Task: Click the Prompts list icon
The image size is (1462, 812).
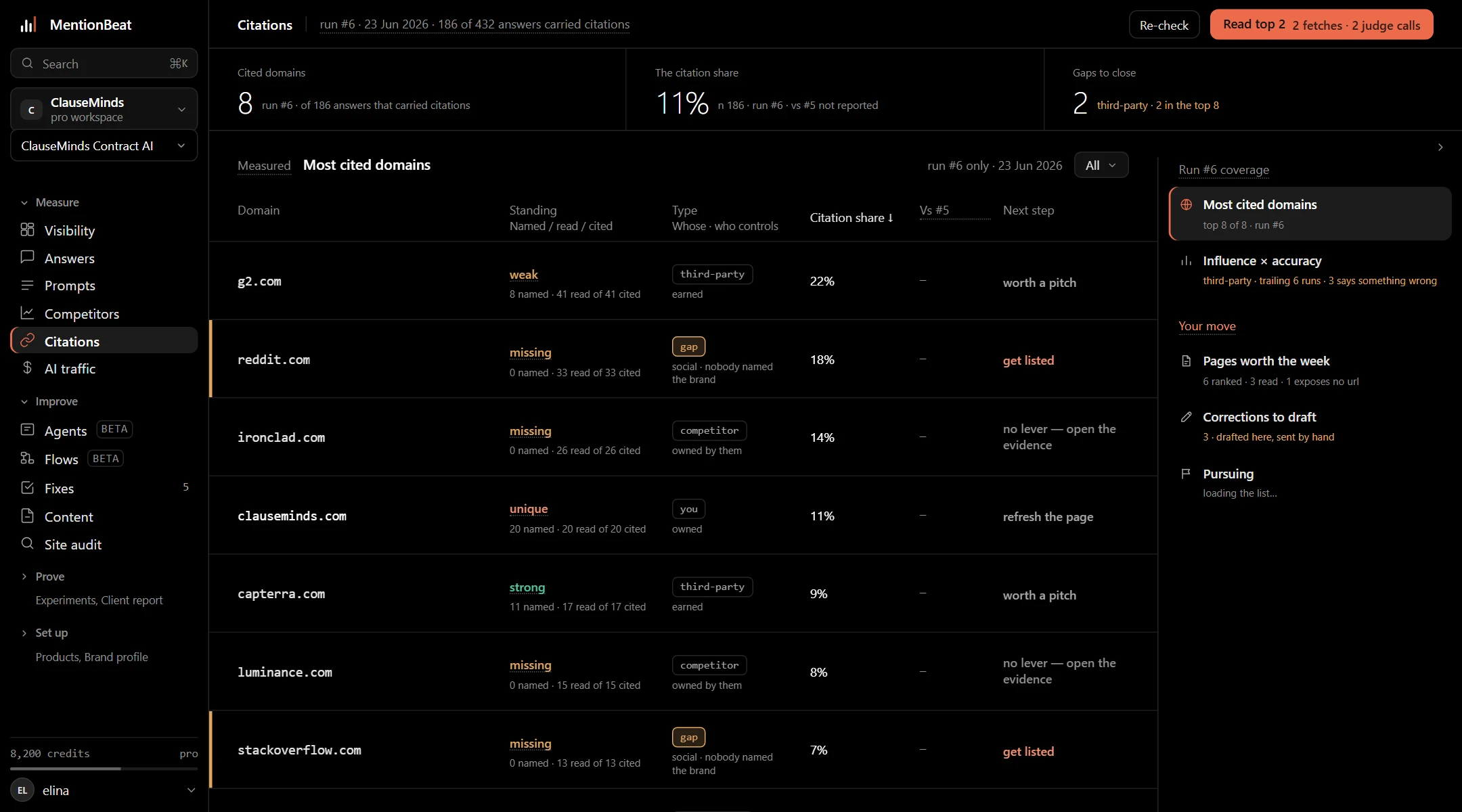Action: (27, 285)
